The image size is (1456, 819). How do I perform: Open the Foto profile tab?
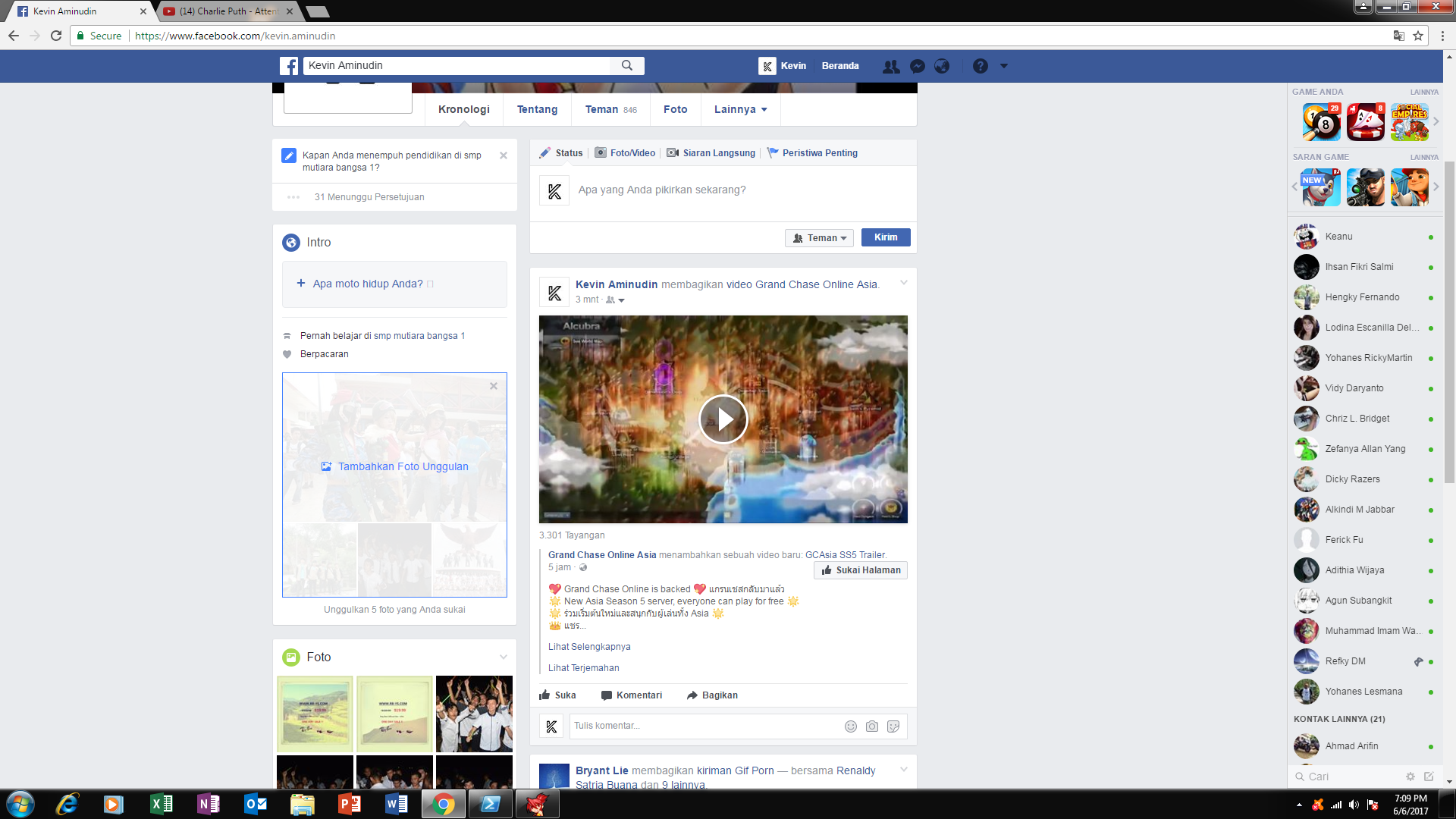(675, 109)
